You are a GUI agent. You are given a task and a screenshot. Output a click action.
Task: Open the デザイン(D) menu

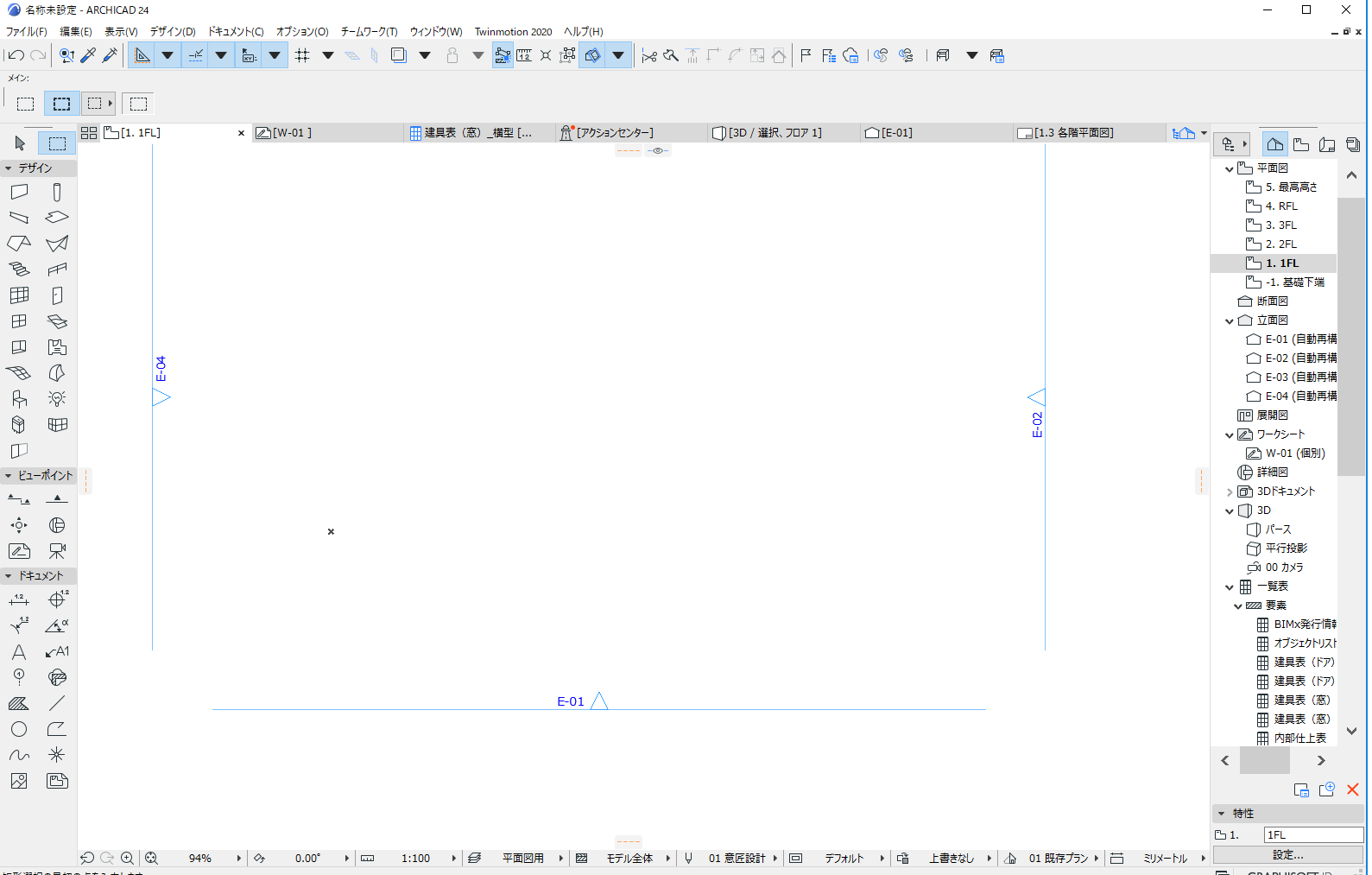pos(173,31)
